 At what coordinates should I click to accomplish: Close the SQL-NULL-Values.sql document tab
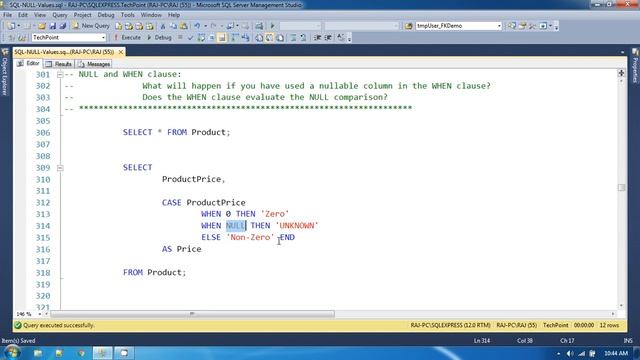click(x=121, y=52)
